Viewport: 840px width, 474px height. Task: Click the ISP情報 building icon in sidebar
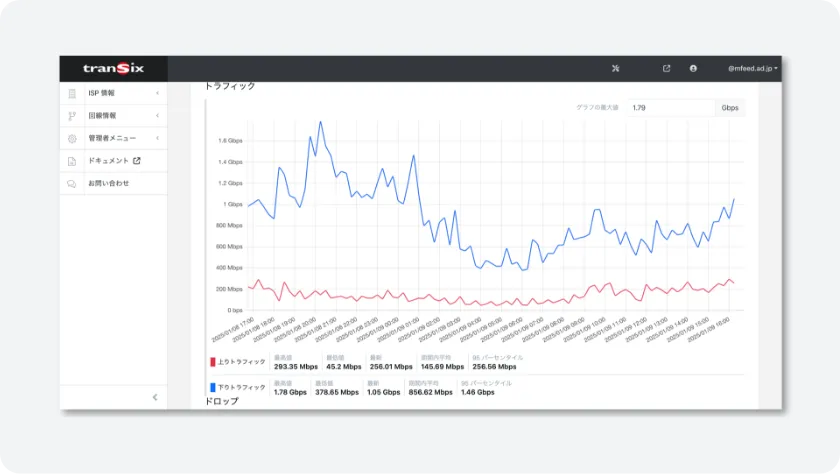point(71,94)
